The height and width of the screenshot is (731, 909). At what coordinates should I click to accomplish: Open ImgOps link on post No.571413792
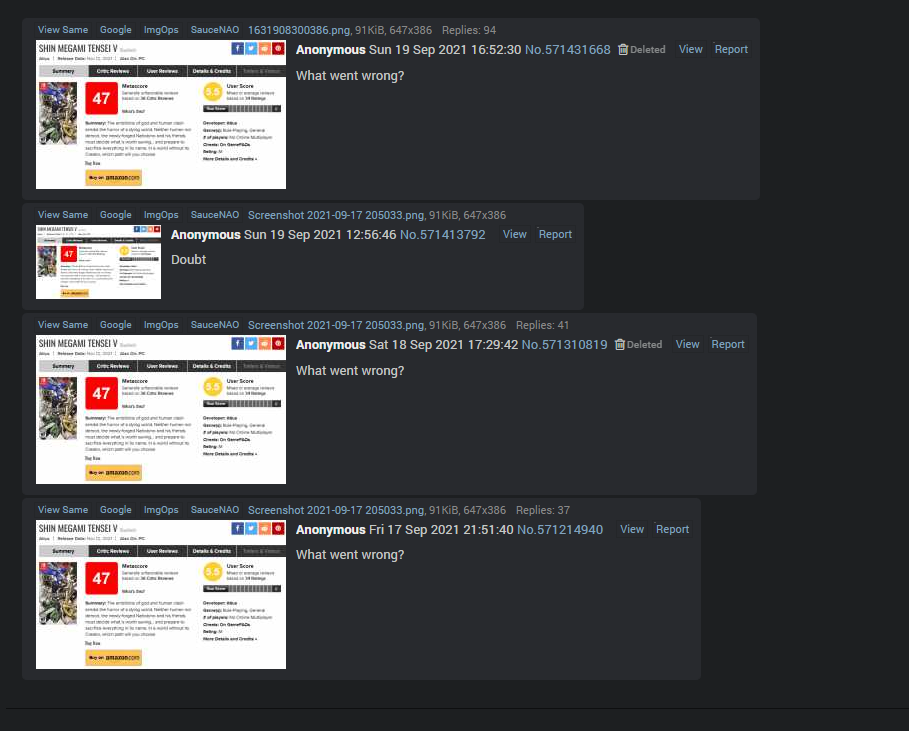[x=161, y=214]
